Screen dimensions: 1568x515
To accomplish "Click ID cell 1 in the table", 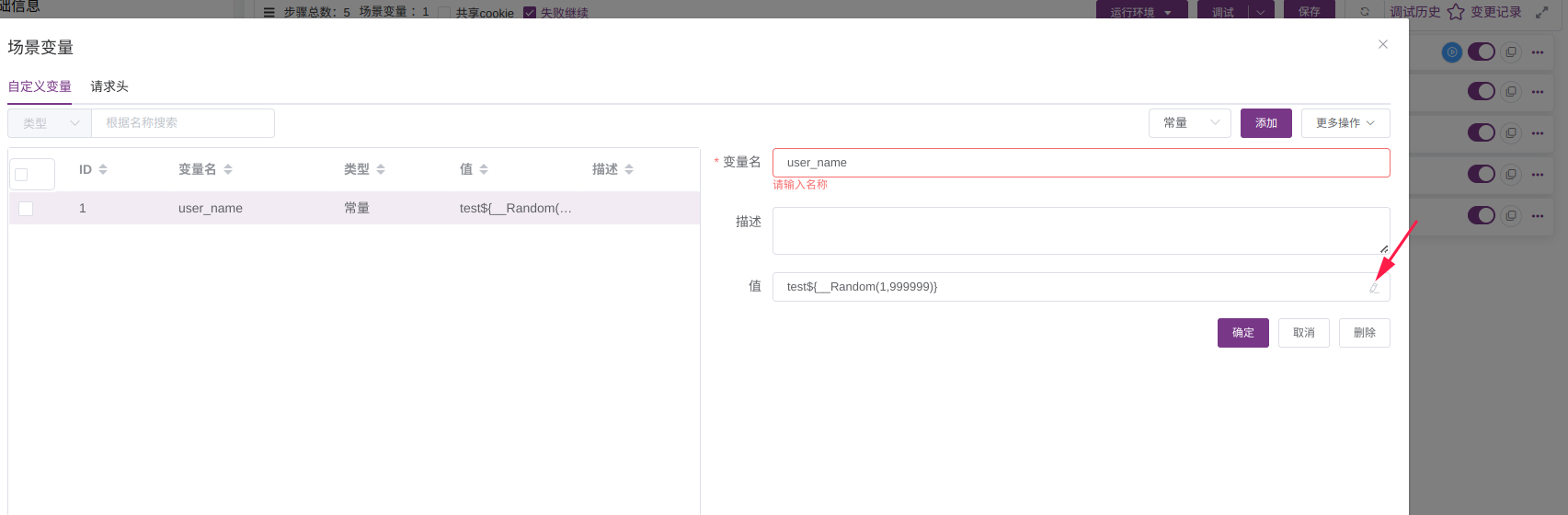I will pos(83,209).
